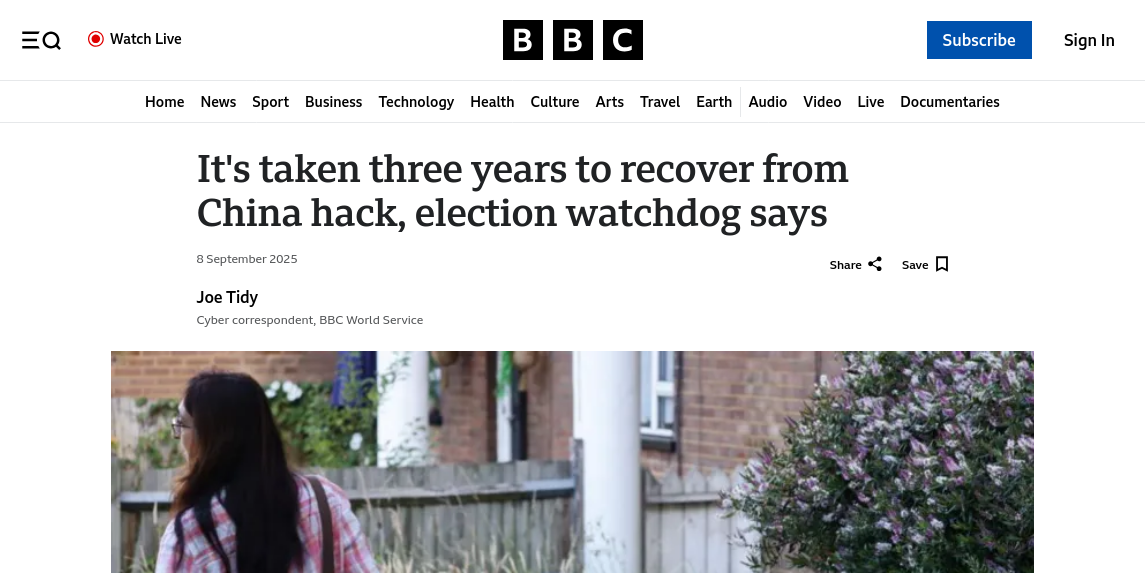This screenshot has width=1145, height=573.
Task: Click the article headline text
Action: 522,191
